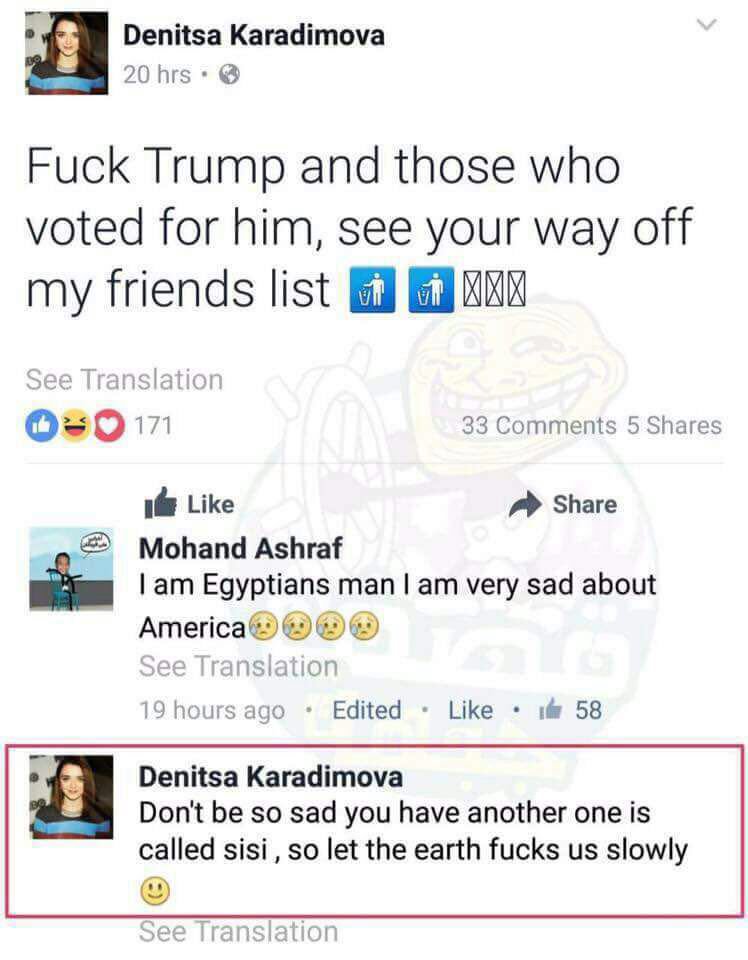Click the red heart Love reaction icon
This screenshot has height=960, width=748.
click(x=108, y=425)
